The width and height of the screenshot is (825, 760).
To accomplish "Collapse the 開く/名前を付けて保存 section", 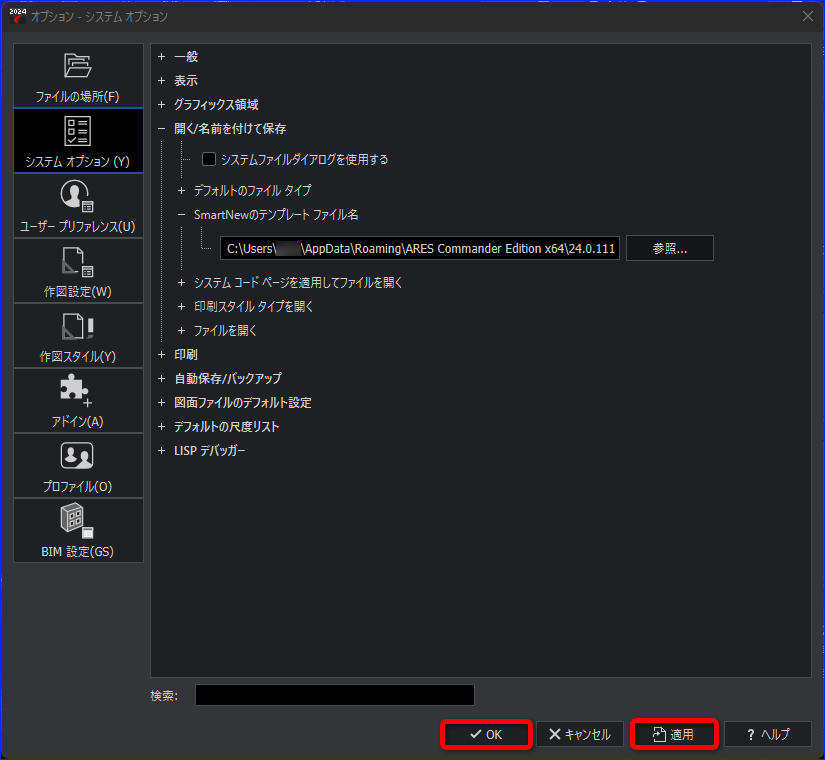I will pyautogui.click(x=162, y=128).
